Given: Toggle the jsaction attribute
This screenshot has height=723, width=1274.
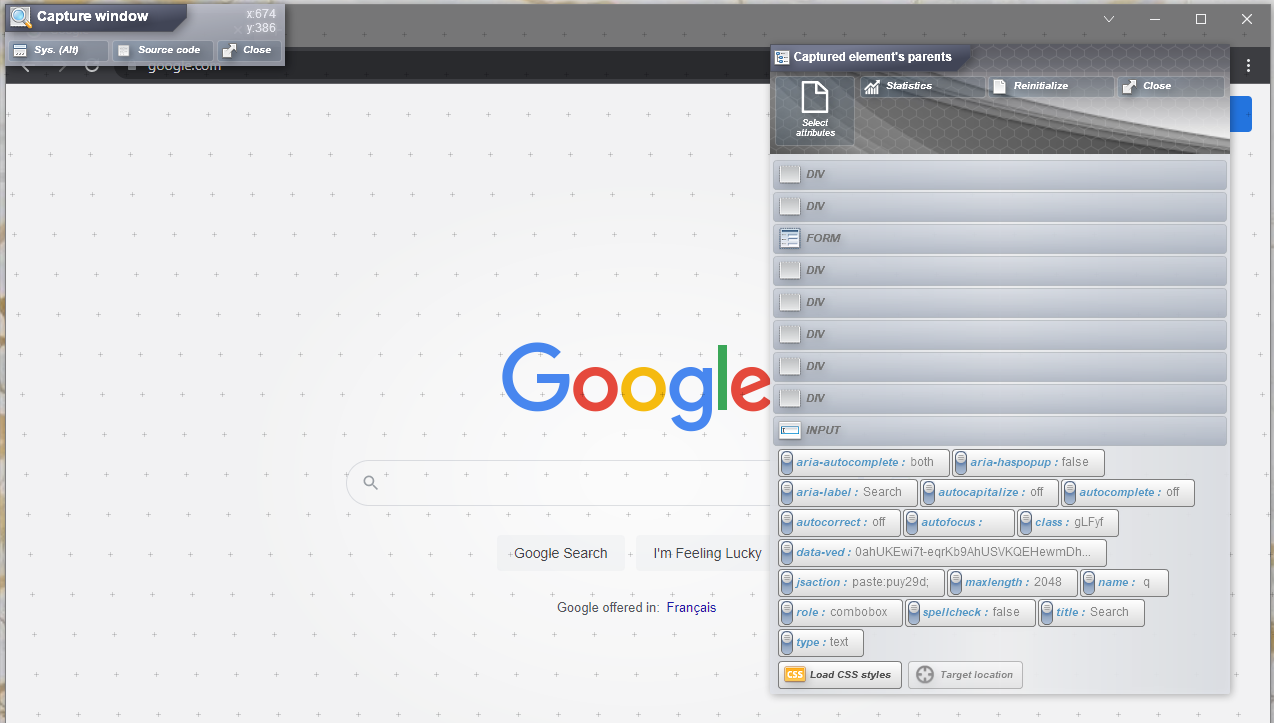Looking at the screenshot, I should pos(861,583).
